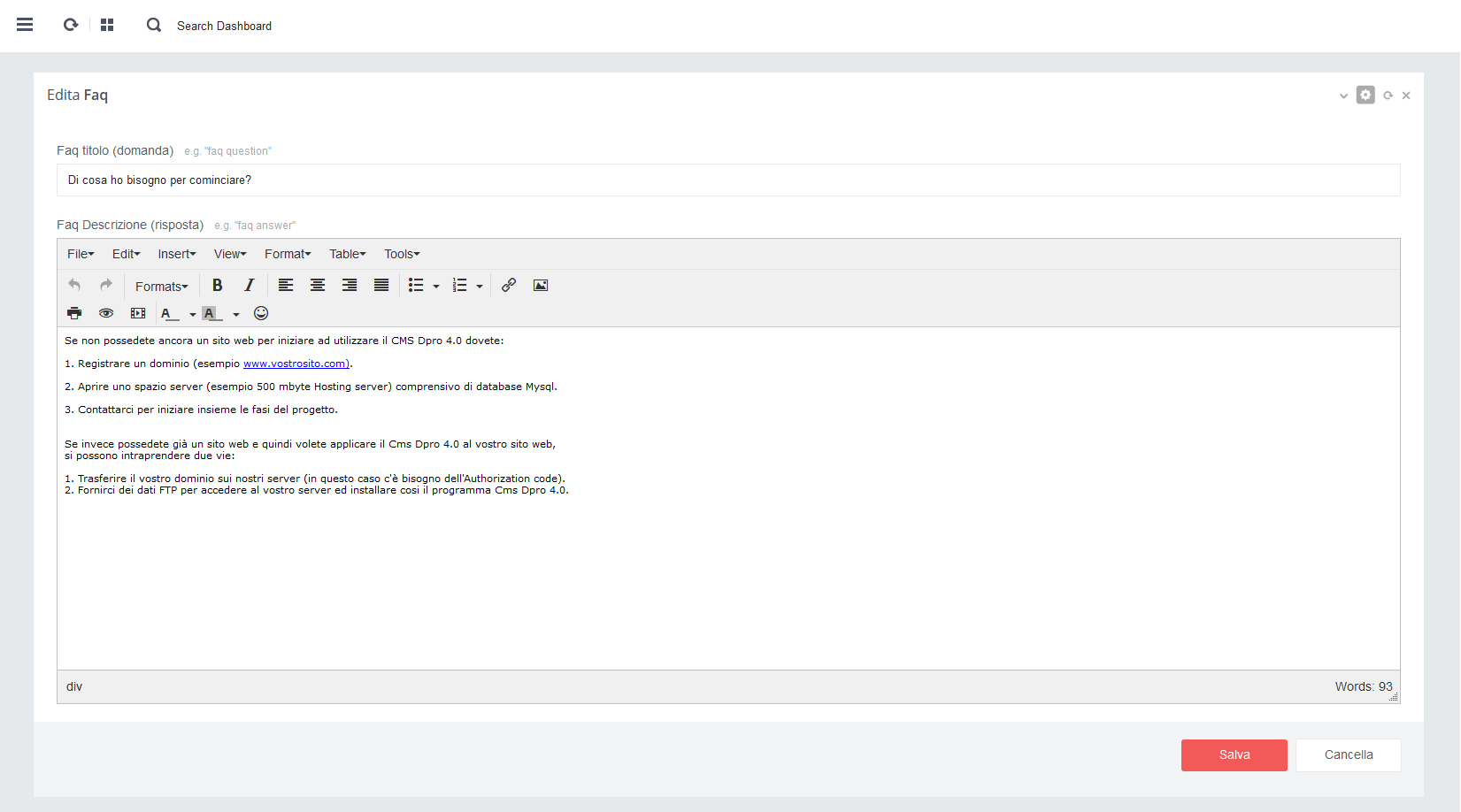Screen dimensions: 1461x812
Task: Open numbered list style dropdown arrow
Action: click(x=480, y=286)
